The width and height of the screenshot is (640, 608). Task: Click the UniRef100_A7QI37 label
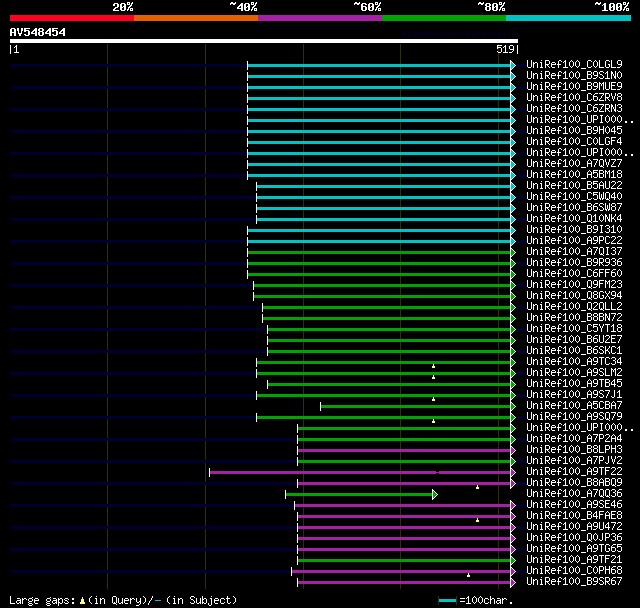pos(574,252)
